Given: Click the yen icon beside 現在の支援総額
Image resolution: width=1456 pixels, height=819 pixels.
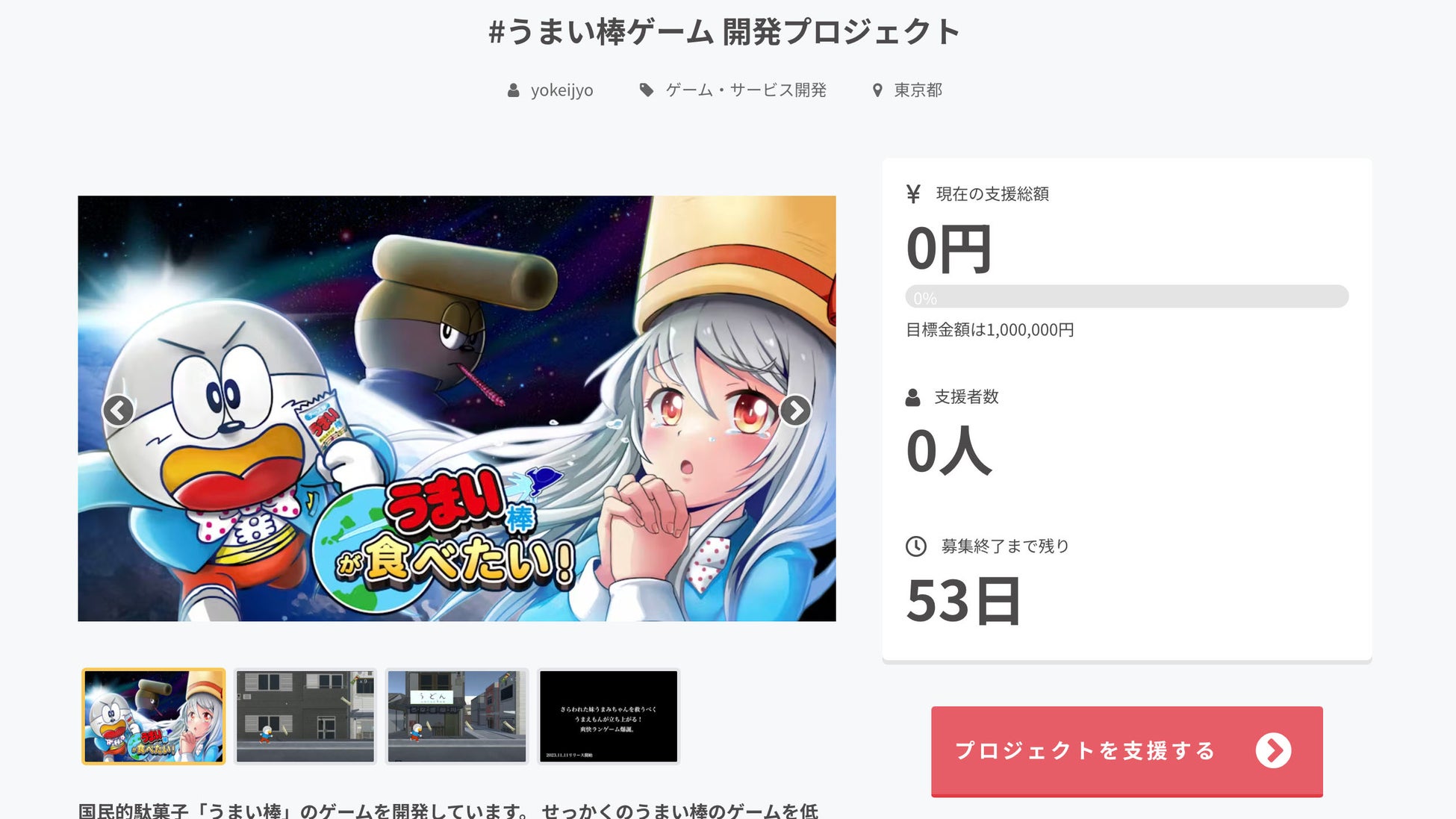Looking at the screenshot, I should point(912,194).
